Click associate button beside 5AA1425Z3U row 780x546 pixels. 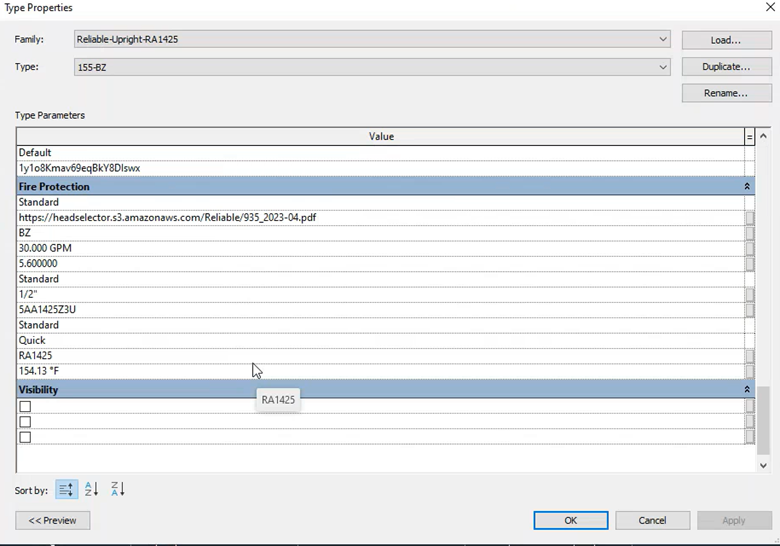(750, 310)
